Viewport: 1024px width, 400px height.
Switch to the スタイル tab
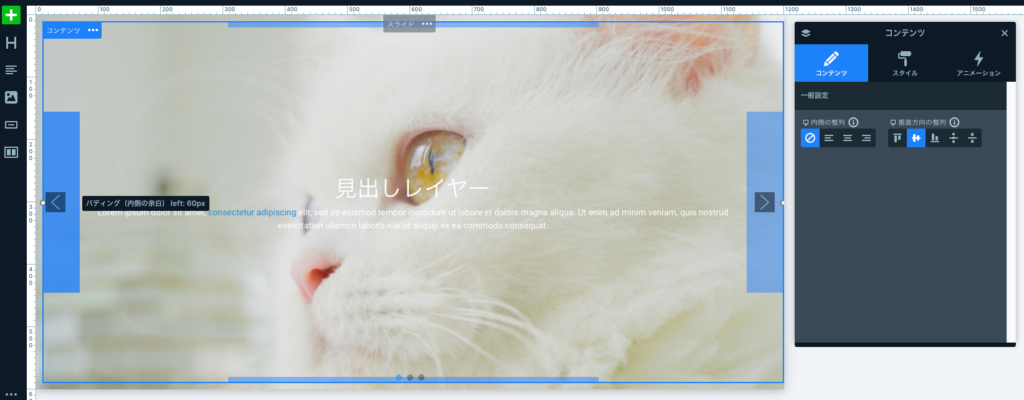[904, 63]
